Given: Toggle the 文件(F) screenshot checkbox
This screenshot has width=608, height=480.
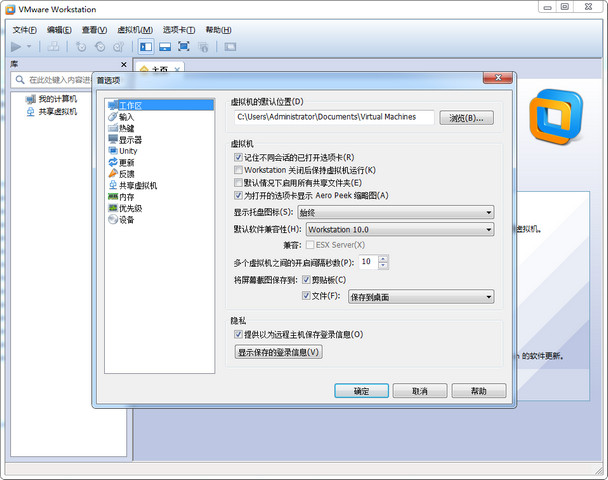Looking at the screenshot, I should tap(306, 296).
